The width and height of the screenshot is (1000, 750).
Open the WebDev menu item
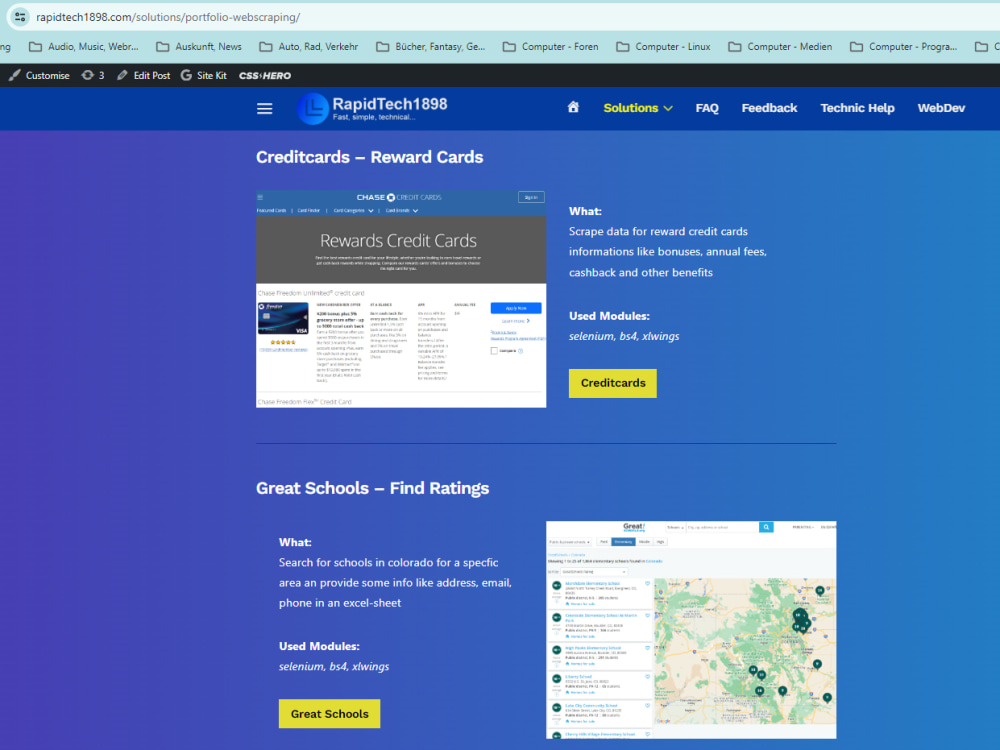click(x=941, y=108)
